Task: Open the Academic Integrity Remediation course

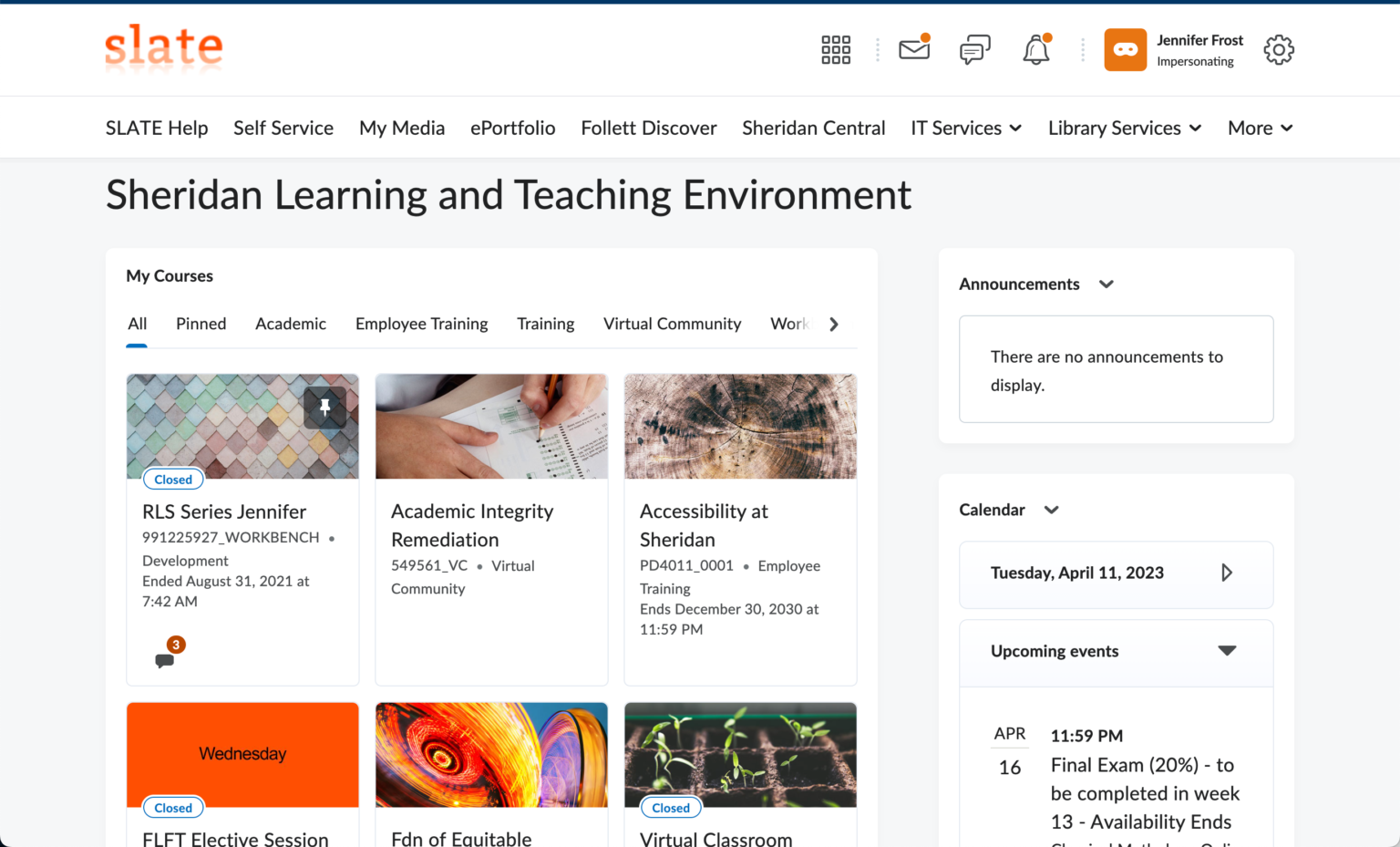Action: tap(471, 525)
